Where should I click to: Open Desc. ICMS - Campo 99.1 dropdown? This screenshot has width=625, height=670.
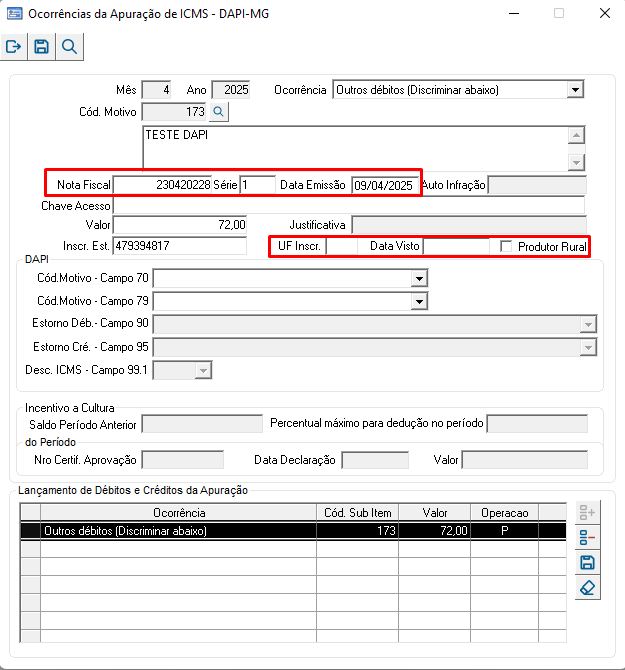click(203, 370)
